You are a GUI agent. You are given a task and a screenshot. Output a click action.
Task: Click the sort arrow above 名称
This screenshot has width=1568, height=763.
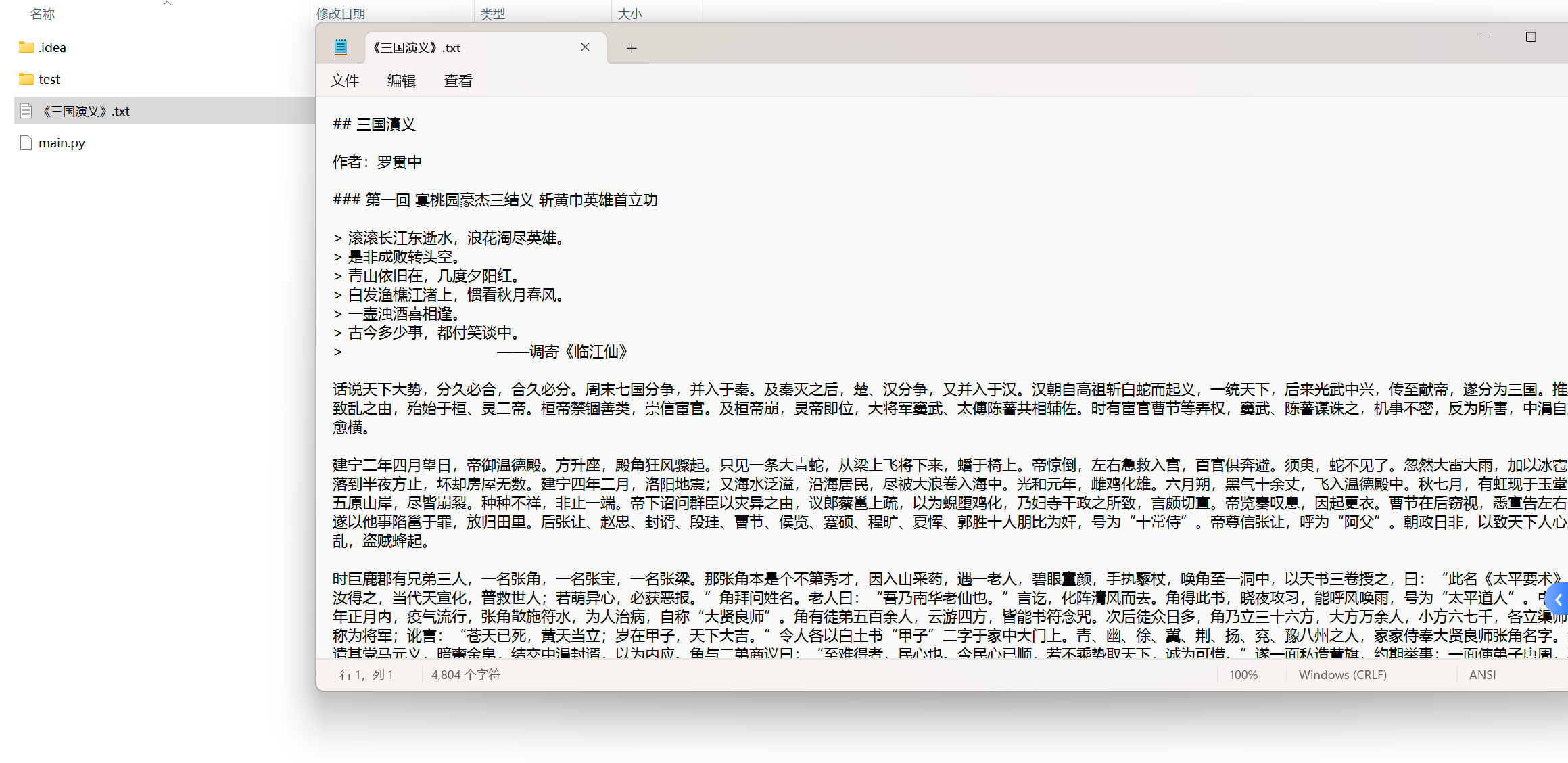click(x=168, y=3)
